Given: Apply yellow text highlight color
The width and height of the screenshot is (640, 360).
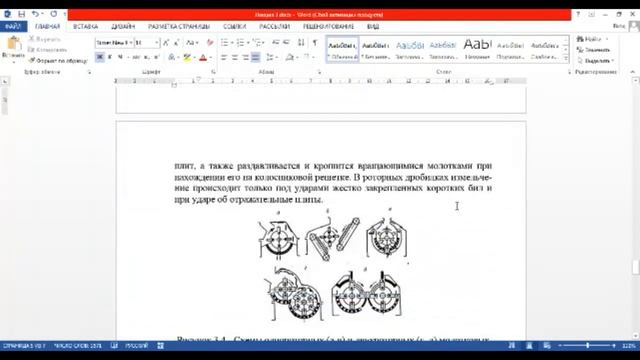Looking at the screenshot, I should coord(187,57).
